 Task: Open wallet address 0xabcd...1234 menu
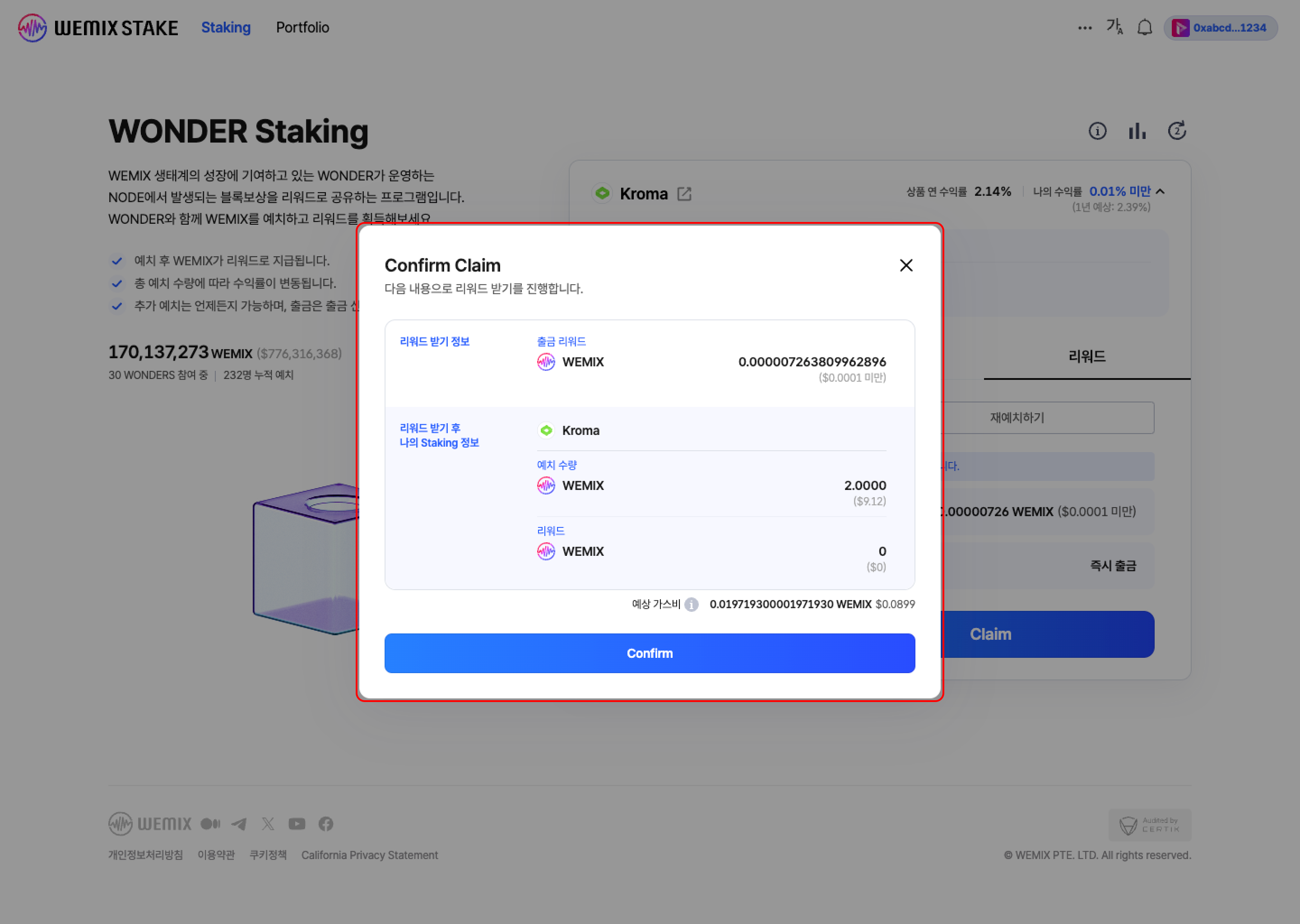tap(1220, 28)
